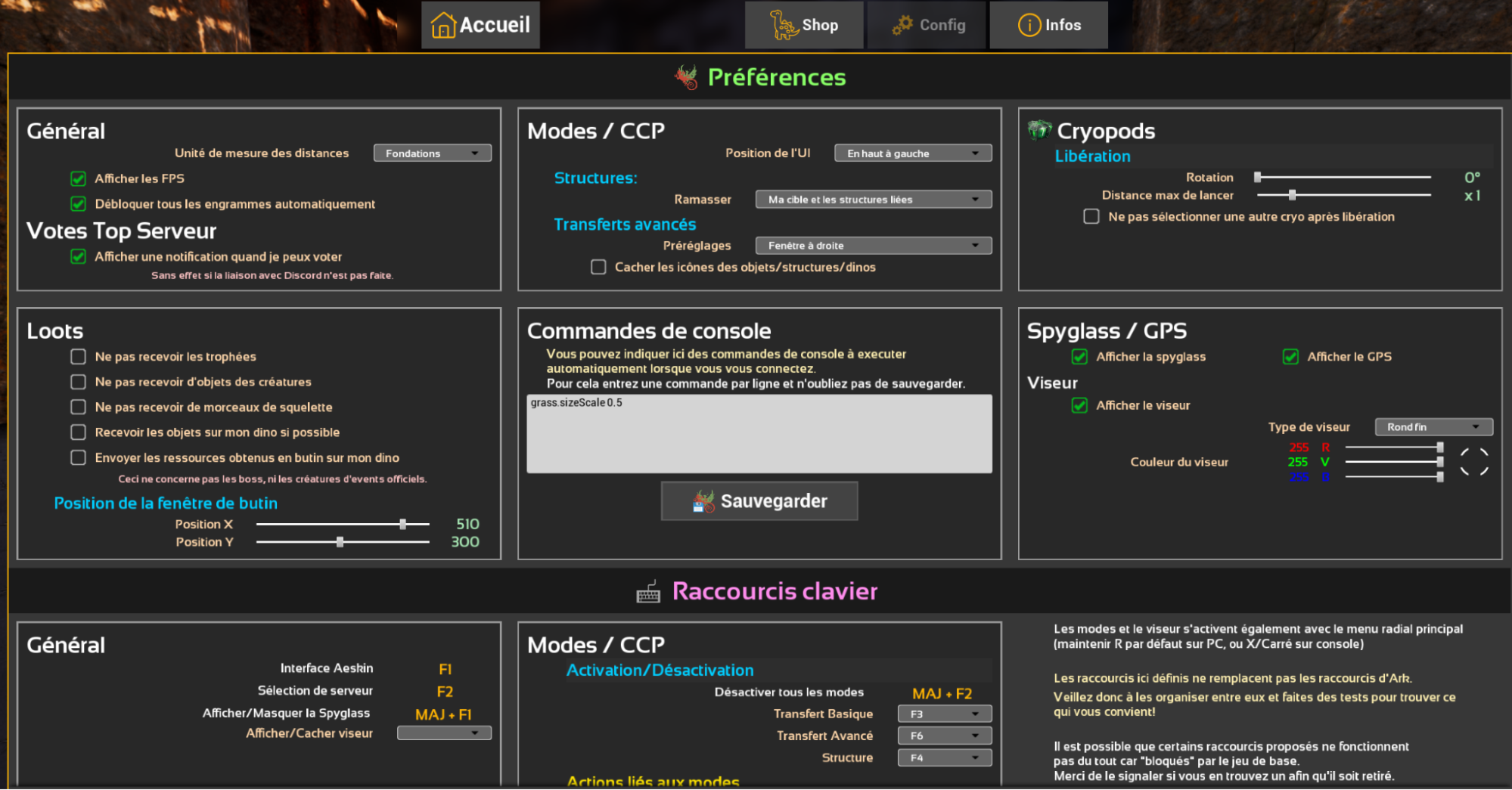Image resolution: width=1512 pixels, height=790 pixels.
Task: Open Position de l'UI dropdown
Action: click(913, 153)
